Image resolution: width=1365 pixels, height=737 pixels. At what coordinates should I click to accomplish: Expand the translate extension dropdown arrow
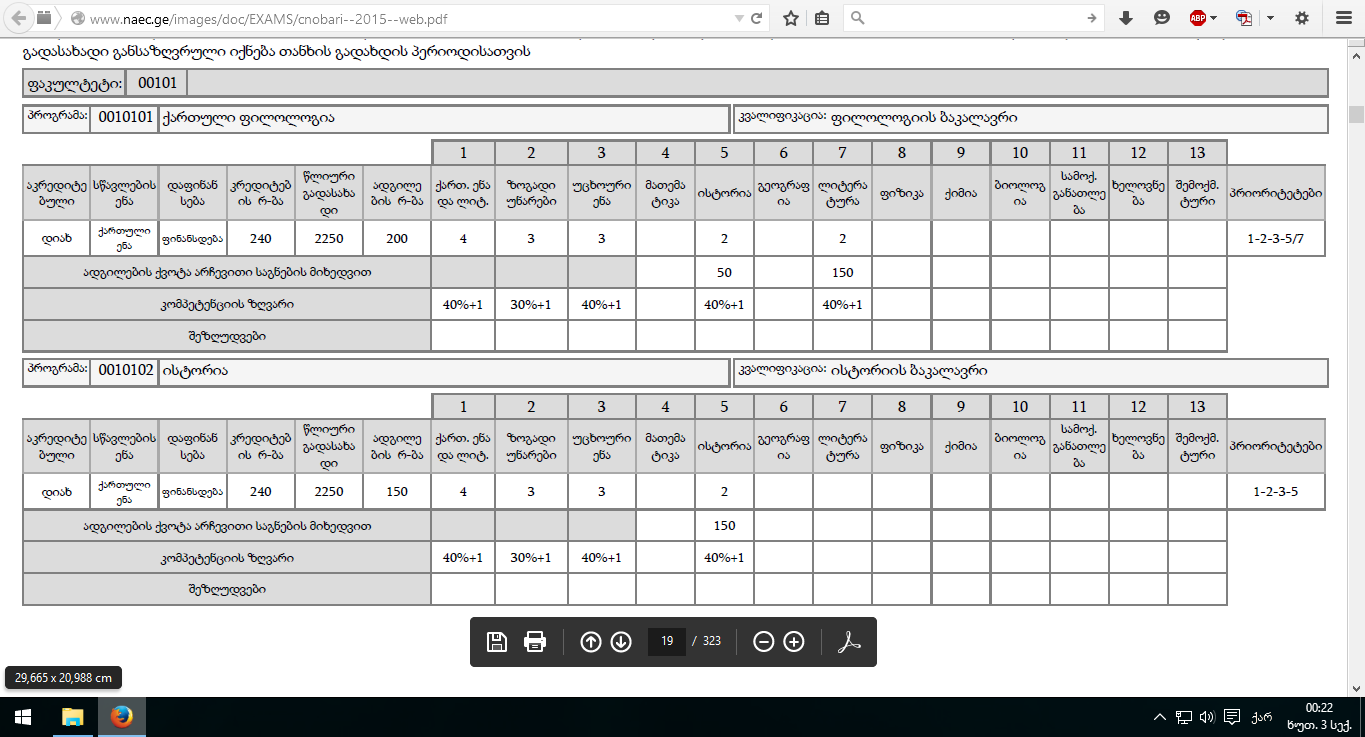[x=1271, y=18]
